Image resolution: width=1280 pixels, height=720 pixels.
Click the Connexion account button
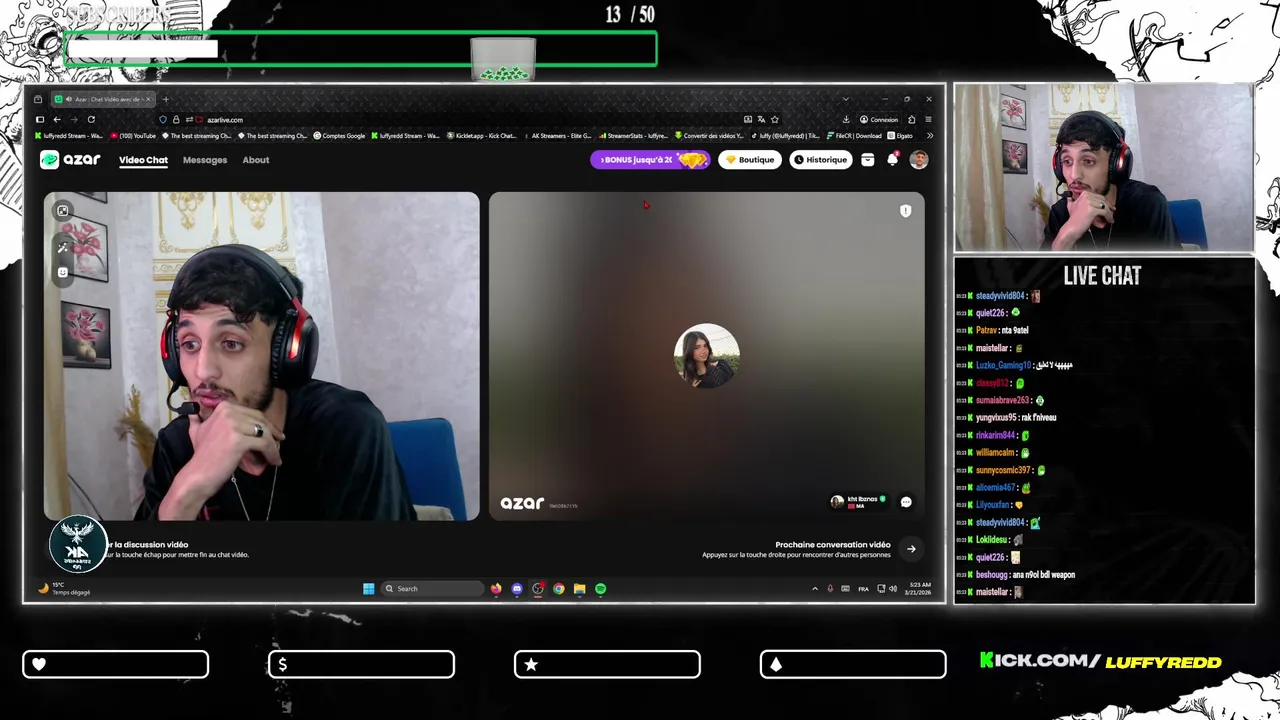[879, 119]
